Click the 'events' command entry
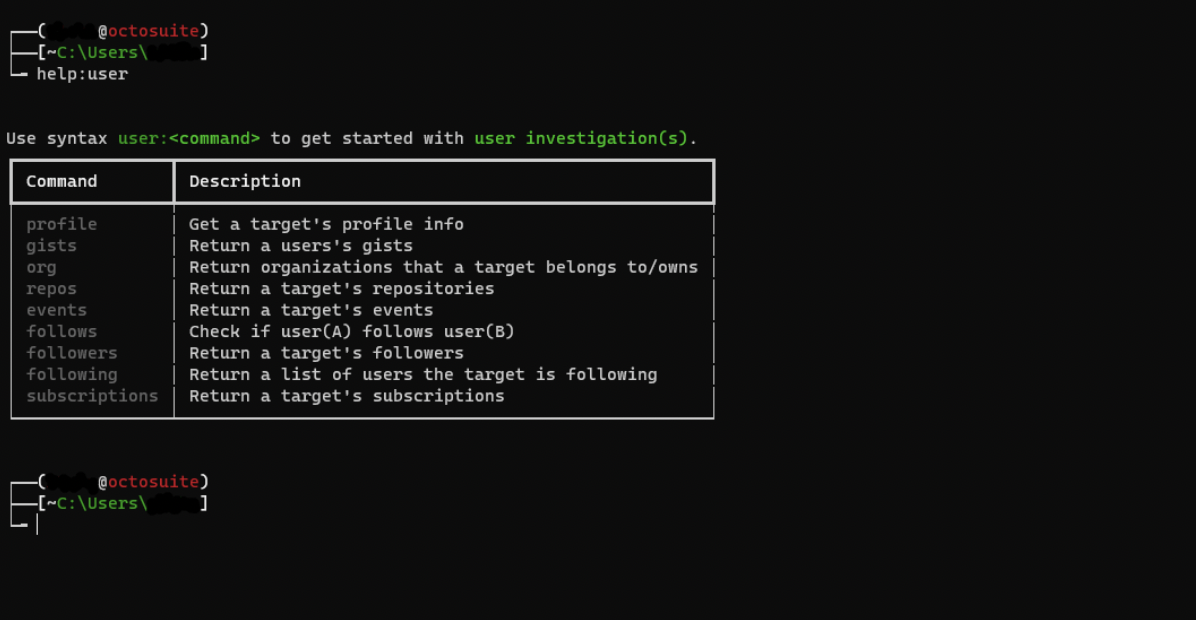The width and height of the screenshot is (1196, 620). pos(56,310)
